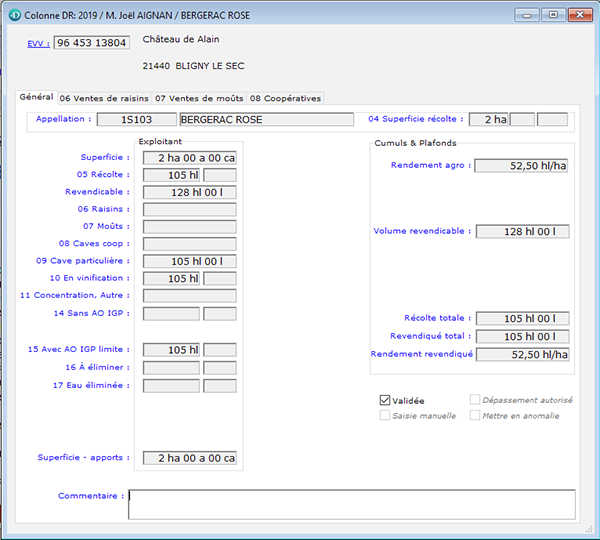Close the Colonne DR window

[x=580, y=15]
